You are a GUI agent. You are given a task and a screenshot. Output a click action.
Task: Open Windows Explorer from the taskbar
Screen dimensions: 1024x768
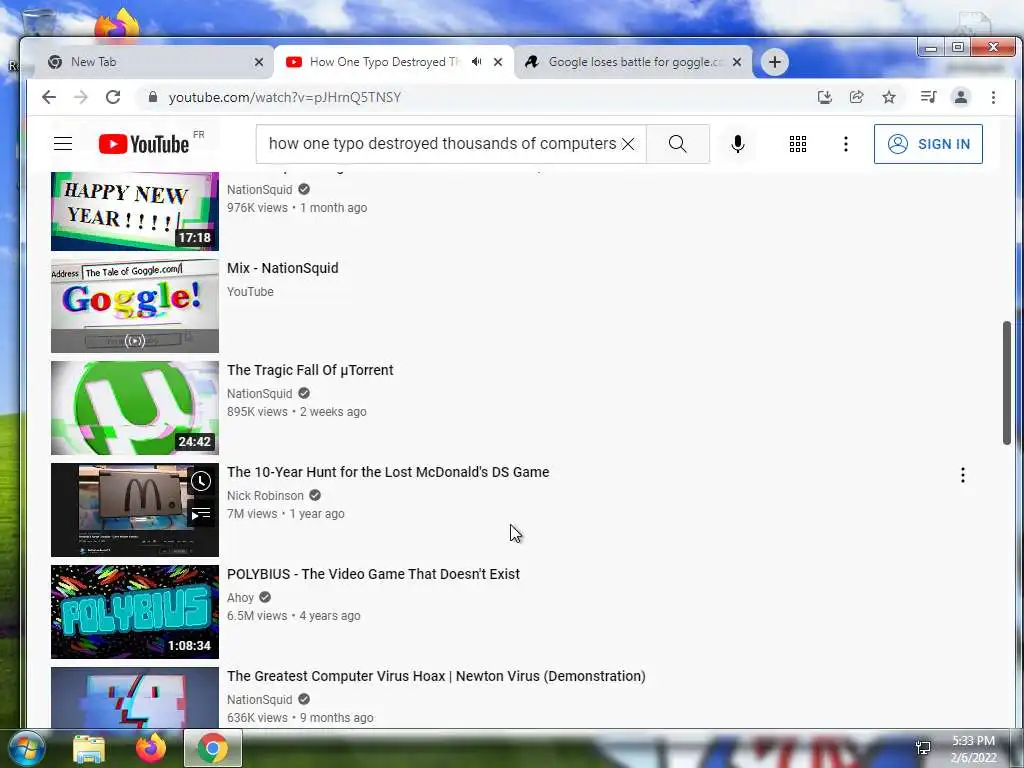tap(89, 749)
